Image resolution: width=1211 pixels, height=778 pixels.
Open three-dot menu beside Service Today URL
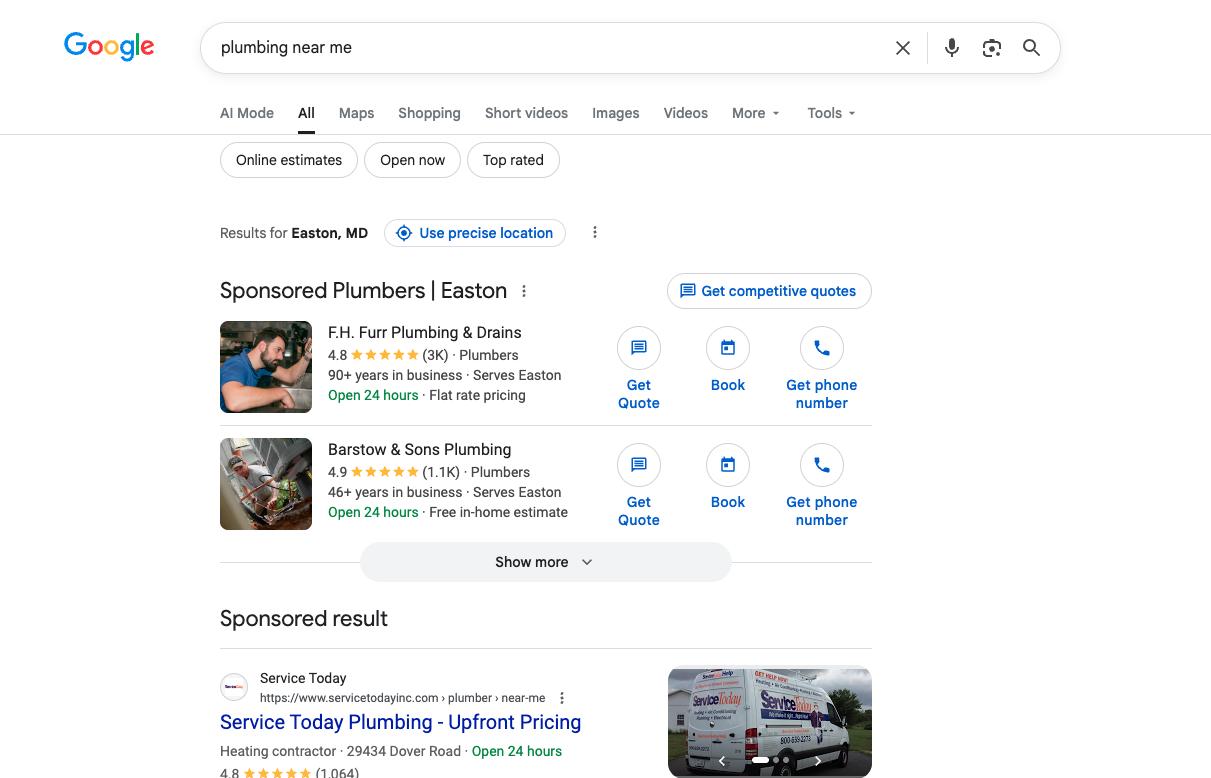(562, 698)
